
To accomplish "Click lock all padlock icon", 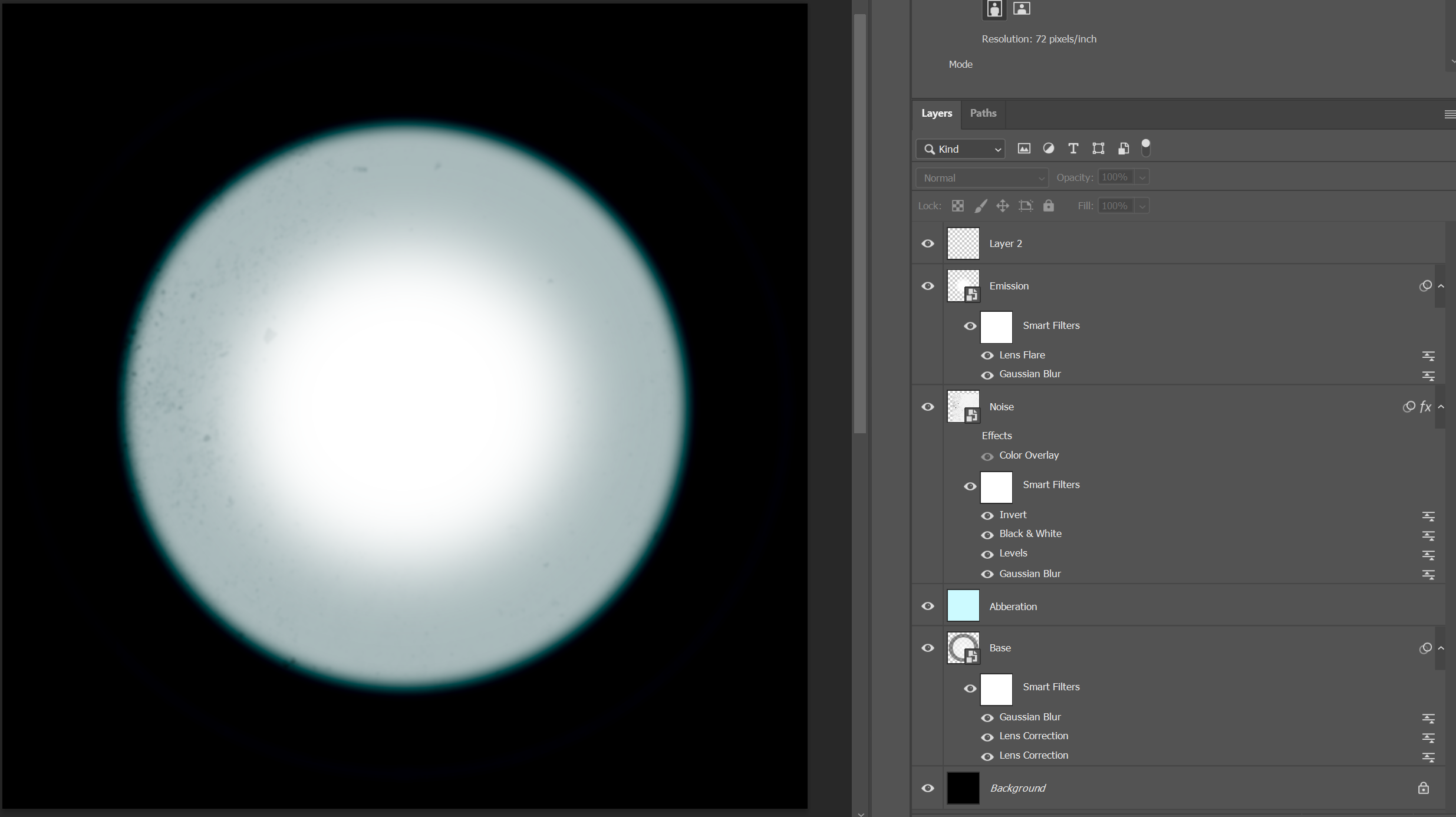I will pos(1049,206).
